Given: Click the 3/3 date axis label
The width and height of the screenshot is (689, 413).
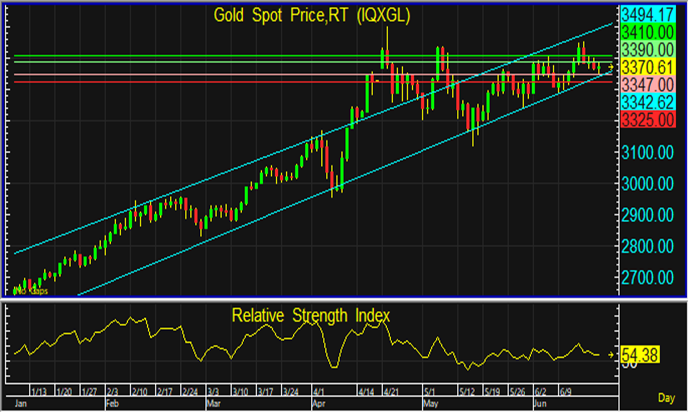Looking at the screenshot, I should tap(213, 392).
